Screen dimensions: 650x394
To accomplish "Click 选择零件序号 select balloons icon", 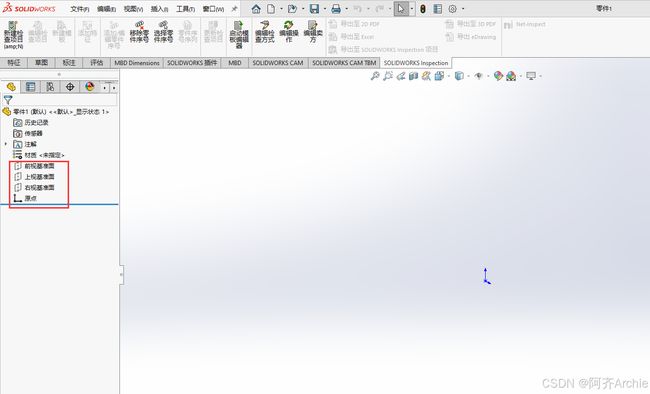I will pos(163,32).
